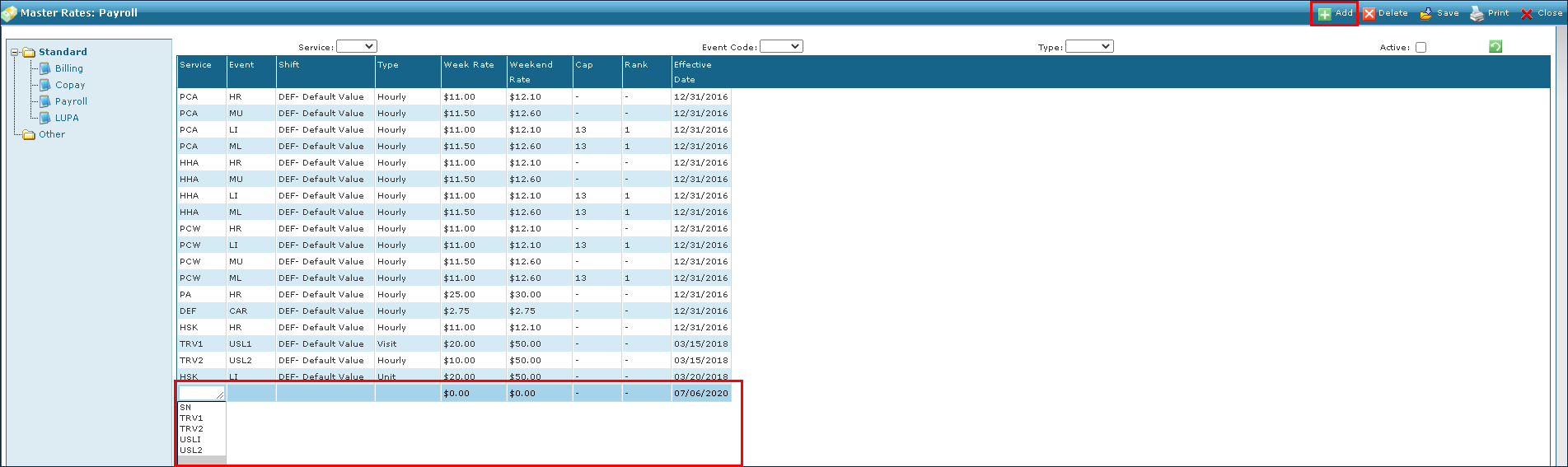Viewport: 1568px width, 467px height.
Task: Click the LUPA document icon
Action: tap(45, 118)
